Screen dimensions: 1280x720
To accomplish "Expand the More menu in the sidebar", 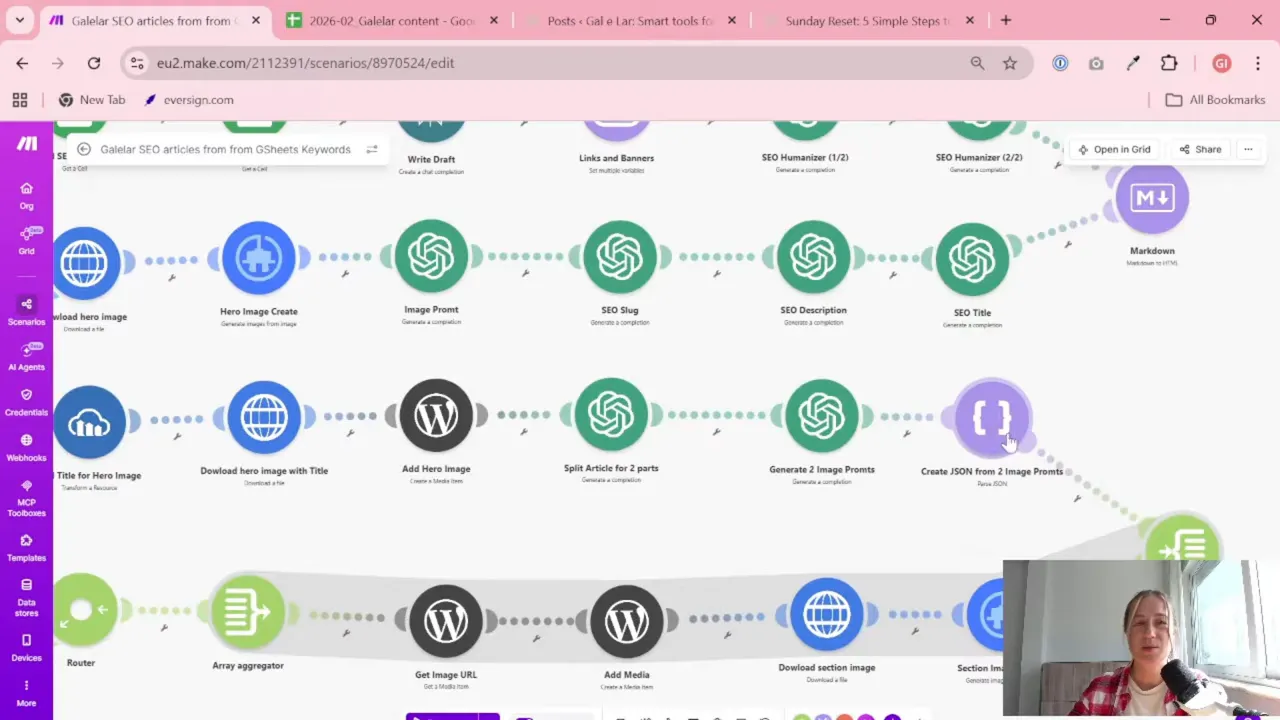I will coord(26,693).
